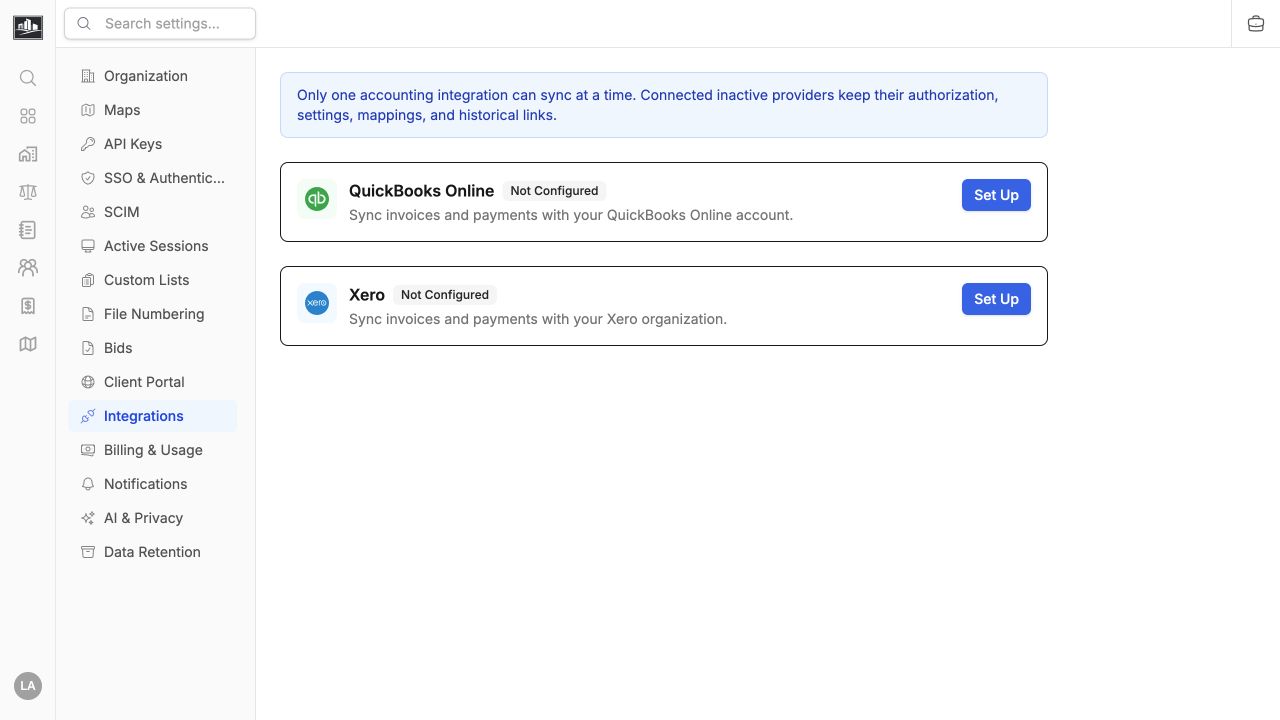Screen dimensions: 1280x720
Task: Go to API Keys settings
Action: click(153, 144)
